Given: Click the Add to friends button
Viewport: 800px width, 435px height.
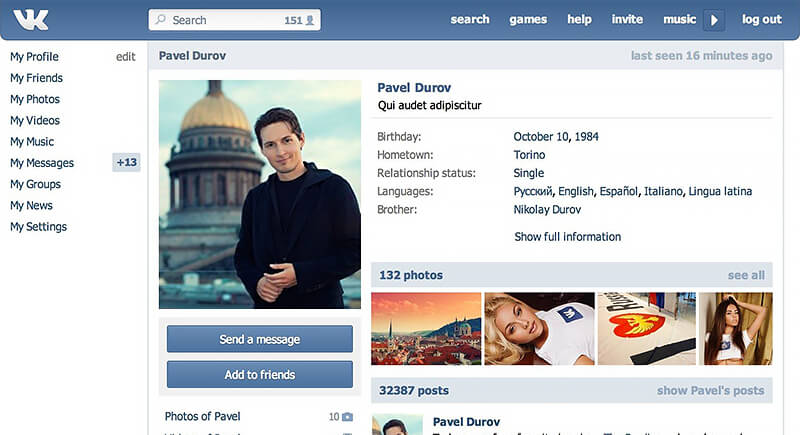Looking at the screenshot, I should (260, 374).
